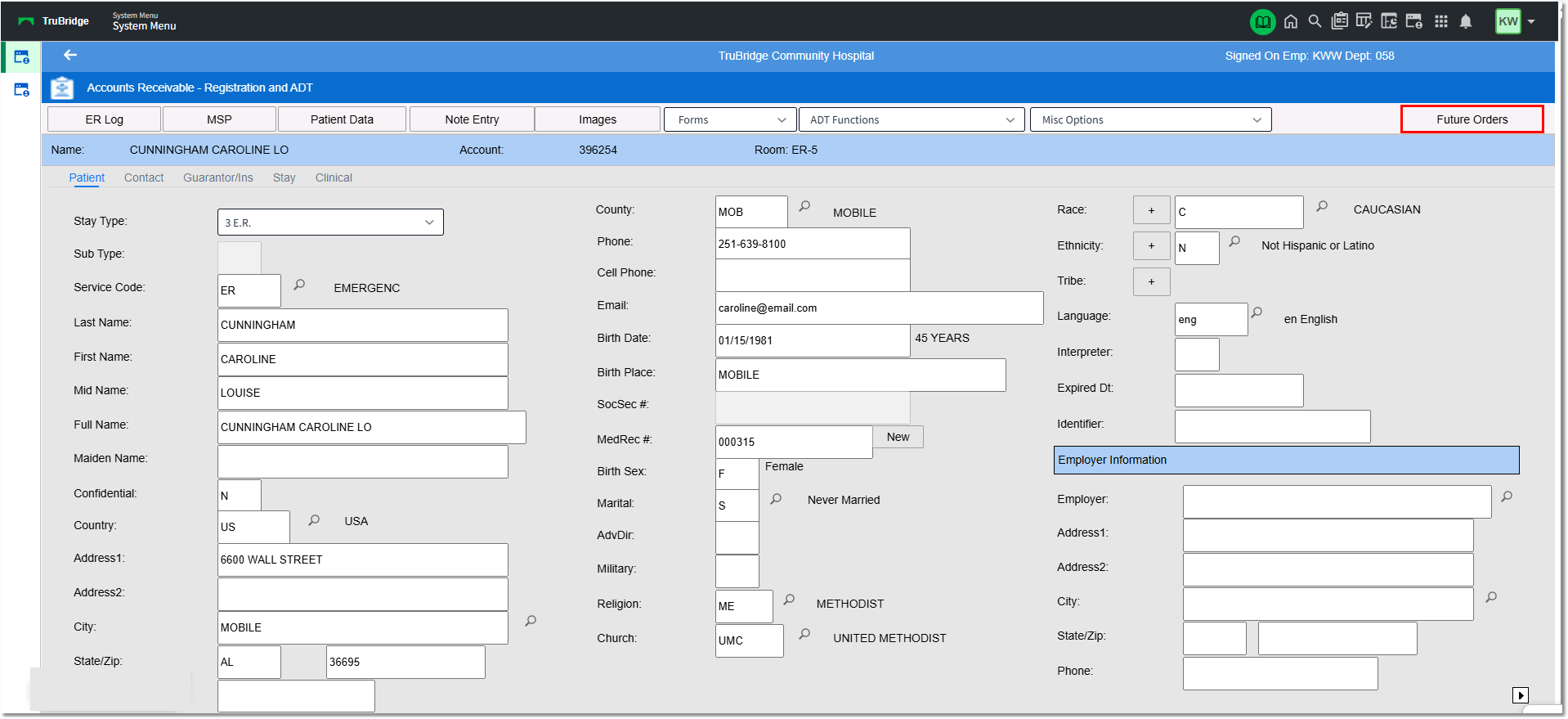Click the Email field
The height and width of the screenshot is (719, 1568).
click(x=879, y=308)
